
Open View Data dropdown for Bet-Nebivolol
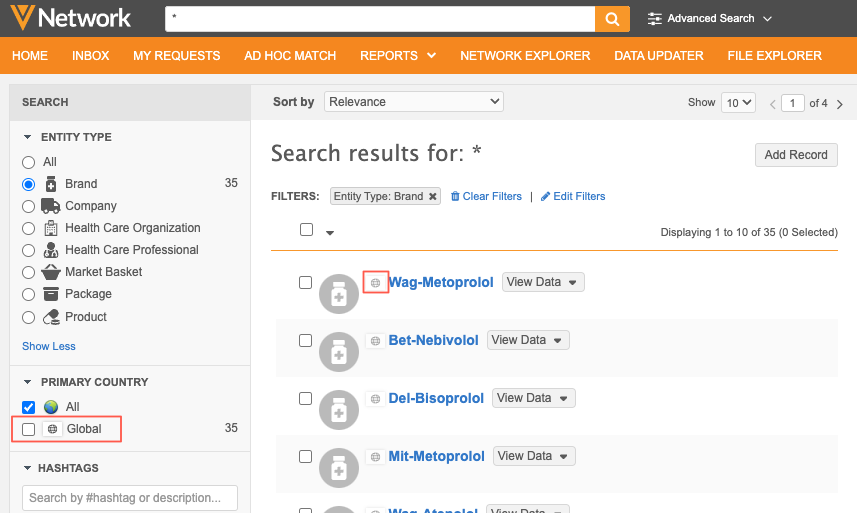pyautogui.click(x=527, y=340)
